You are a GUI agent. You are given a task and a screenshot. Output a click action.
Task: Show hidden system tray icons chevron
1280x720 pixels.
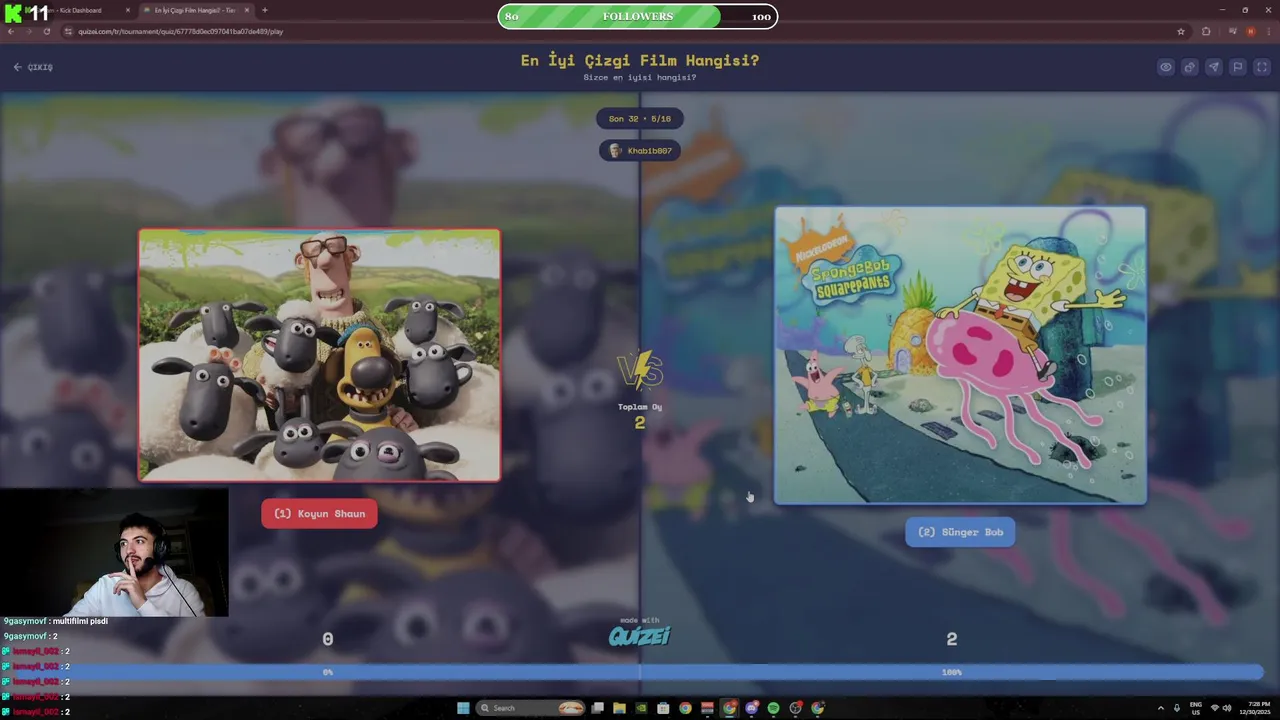click(x=1161, y=708)
